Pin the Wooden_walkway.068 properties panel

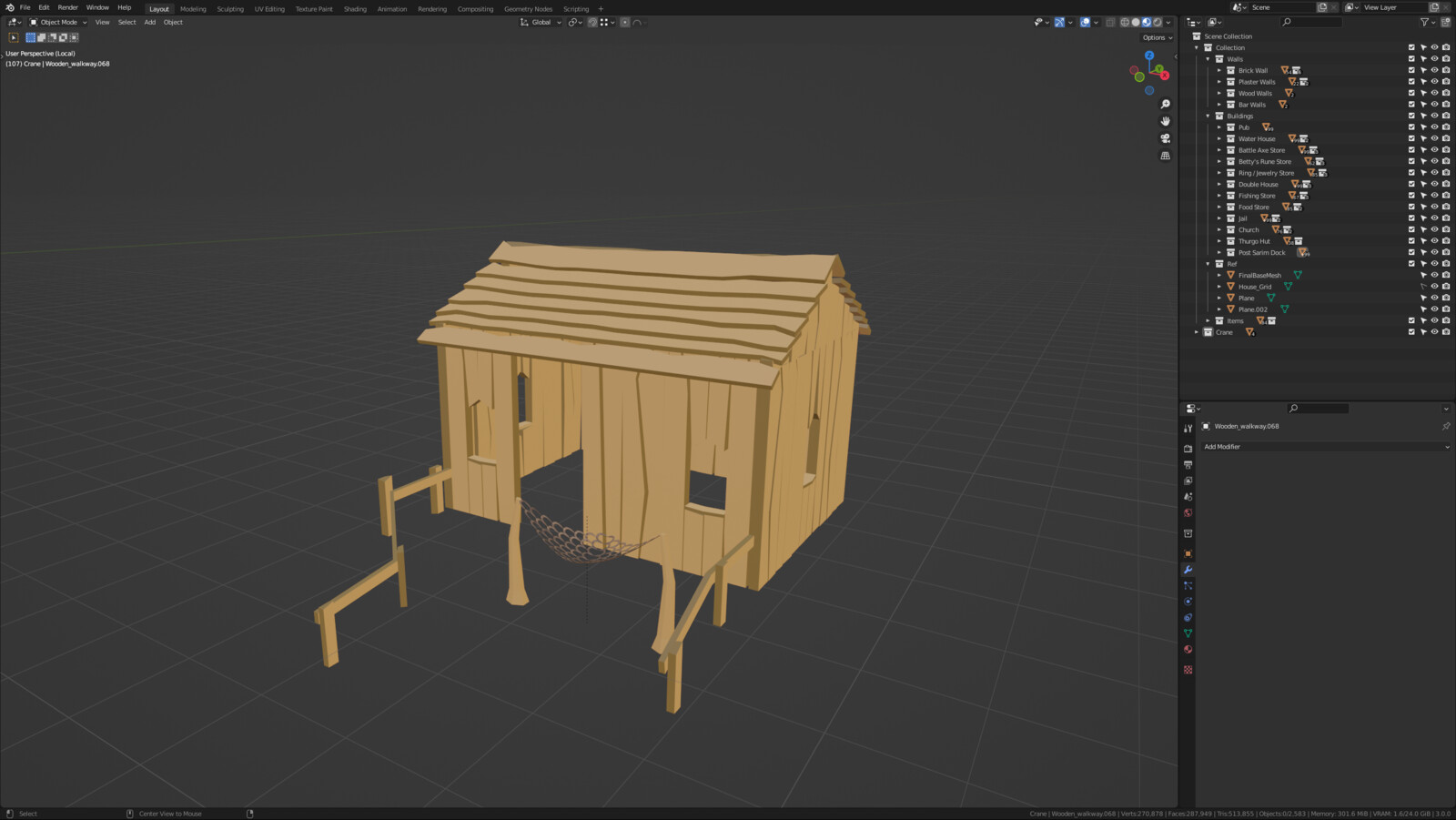[1446, 426]
